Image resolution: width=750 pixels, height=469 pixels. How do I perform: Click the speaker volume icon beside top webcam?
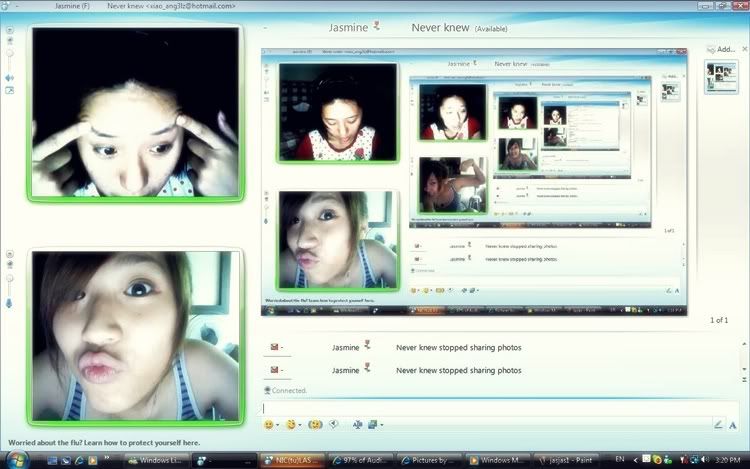pos(10,77)
